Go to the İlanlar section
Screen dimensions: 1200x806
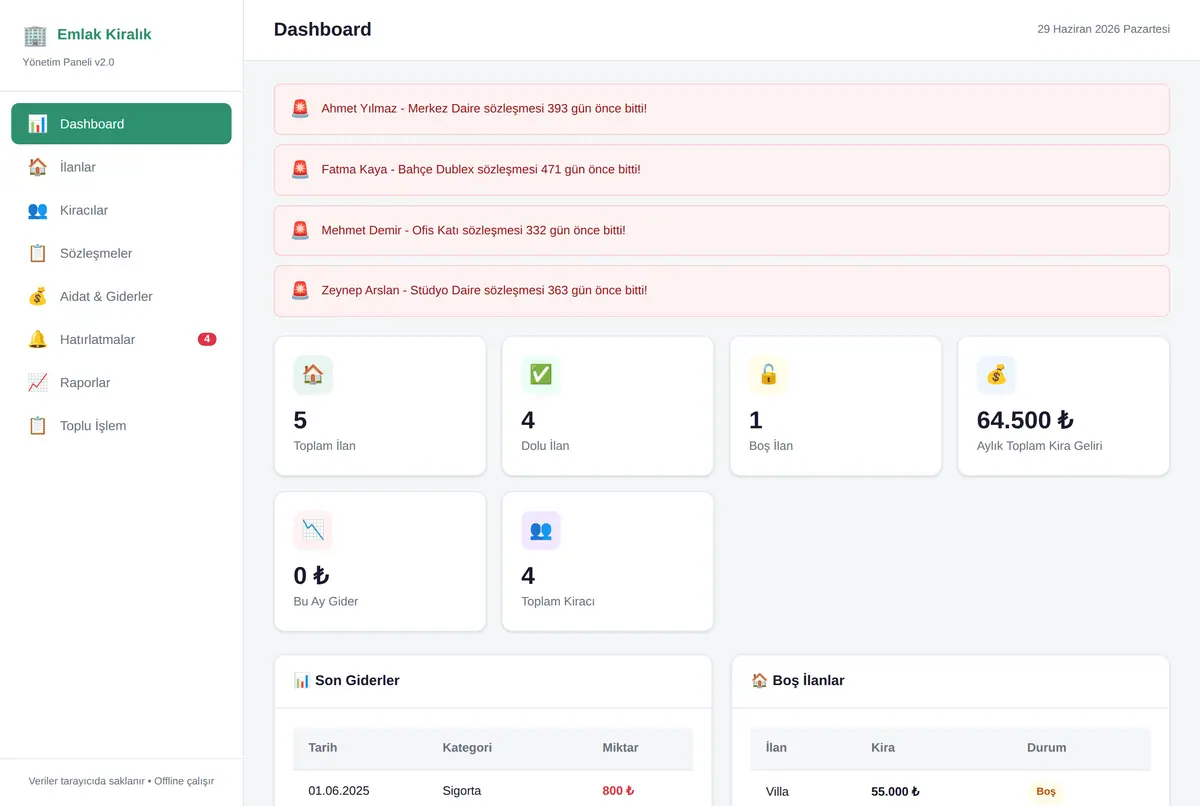121,167
